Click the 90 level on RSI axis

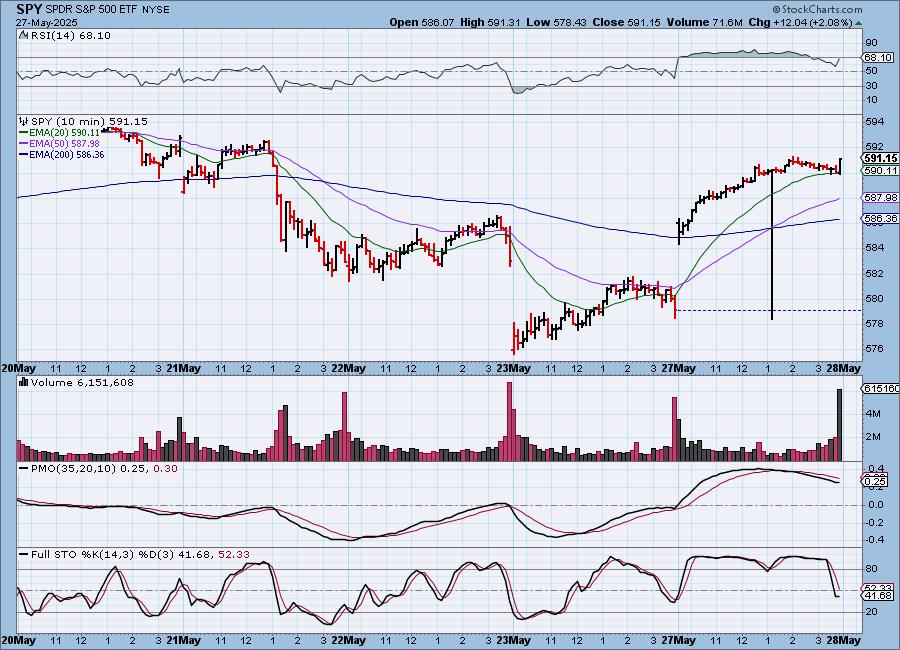point(871,42)
